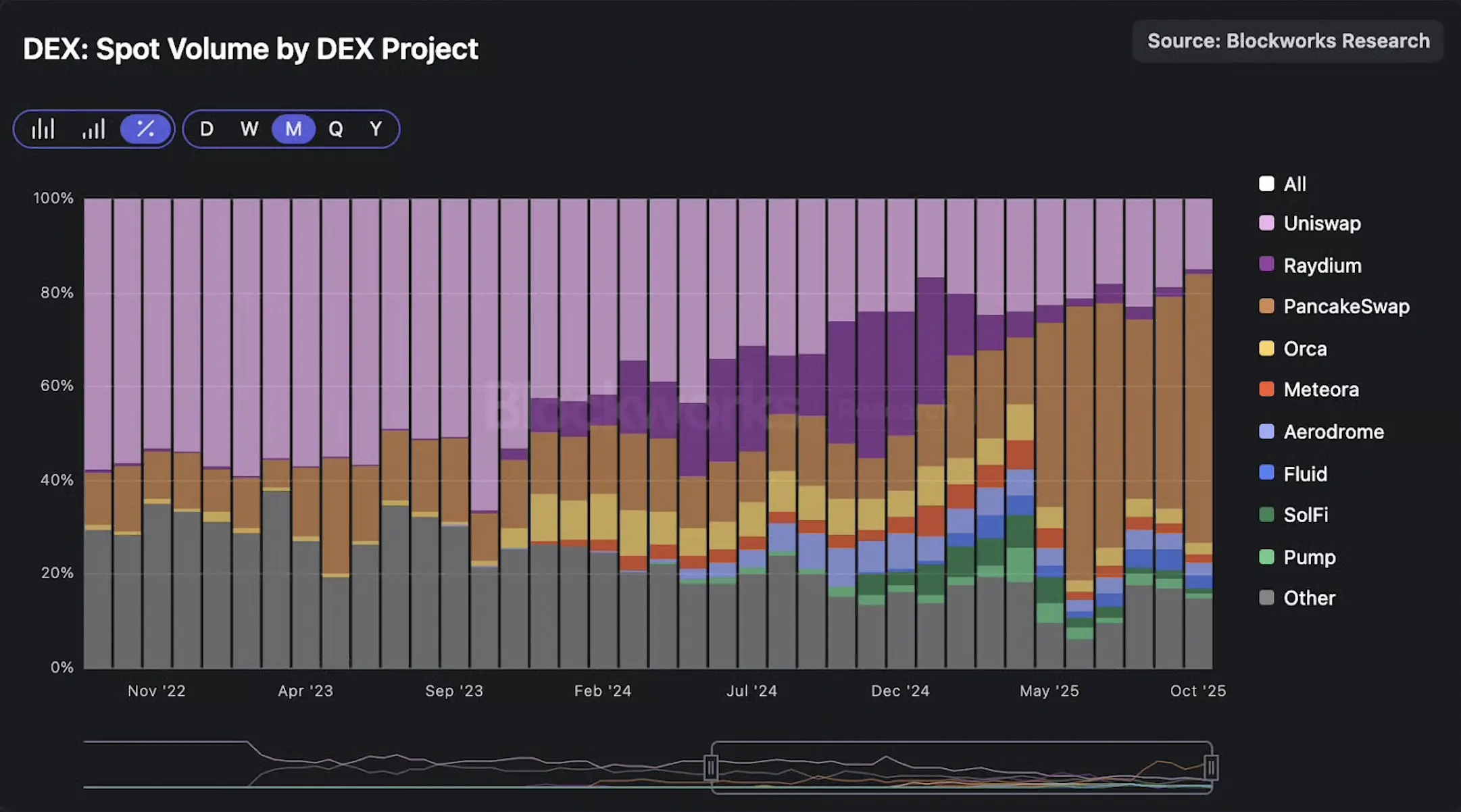
Task: Toggle the Other legend entry
Action: [1308, 598]
